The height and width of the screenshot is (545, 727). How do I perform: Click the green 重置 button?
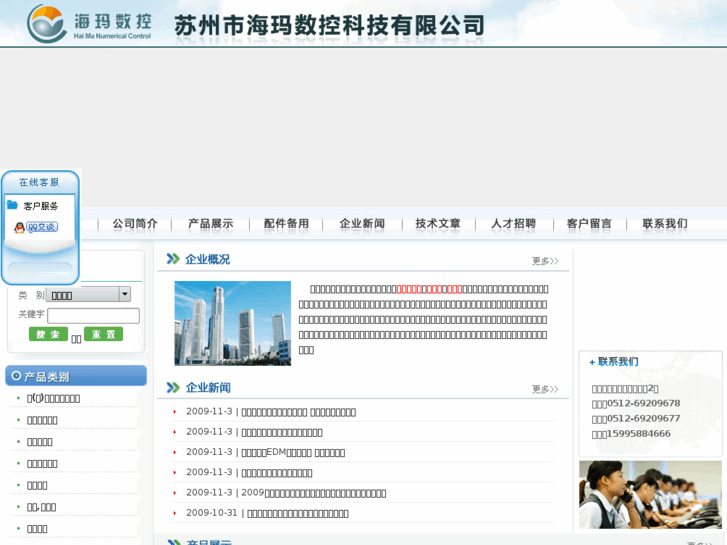tap(103, 334)
